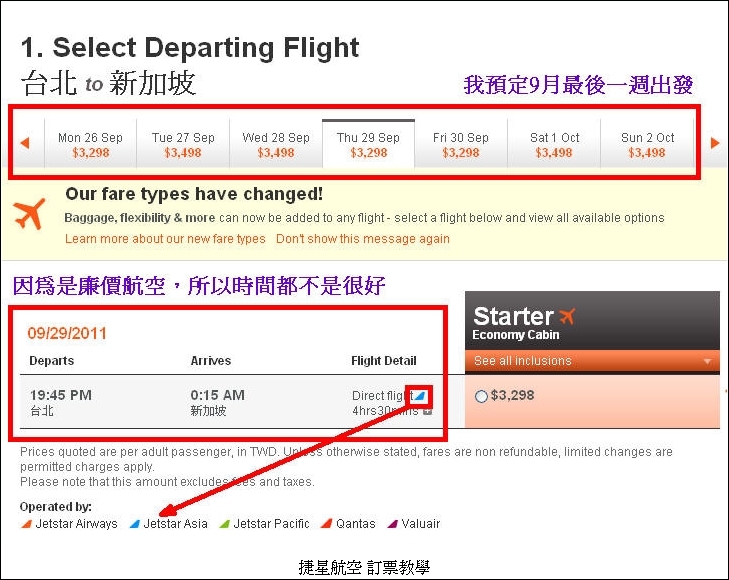
Task: Click the orange airplane icon in the fare notice
Action: [x=30, y=213]
